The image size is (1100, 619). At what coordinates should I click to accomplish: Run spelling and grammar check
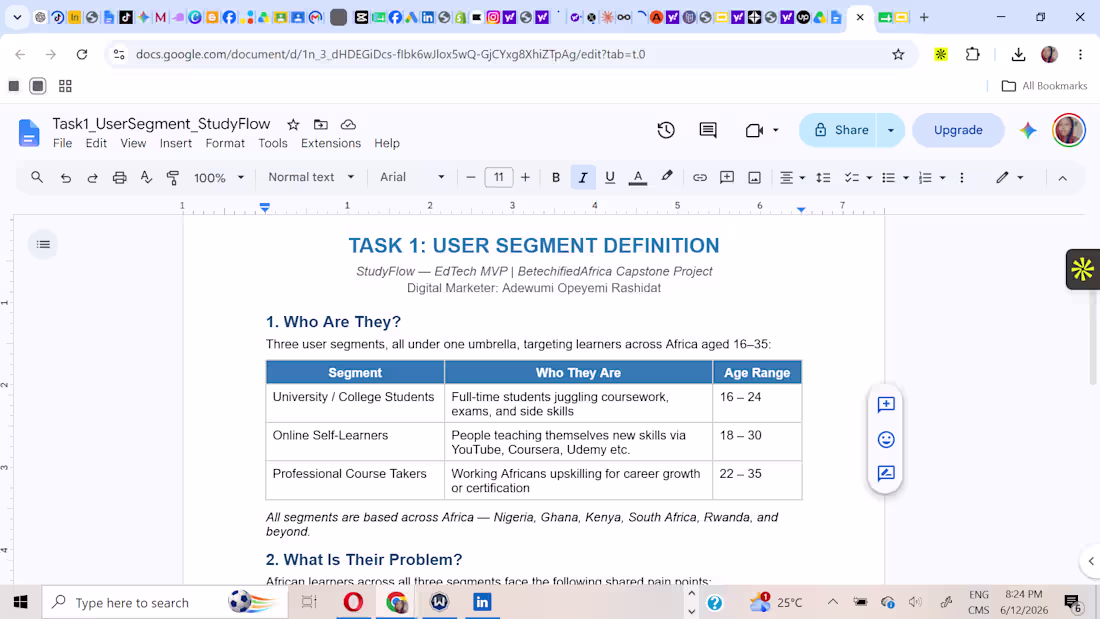pos(146,178)
